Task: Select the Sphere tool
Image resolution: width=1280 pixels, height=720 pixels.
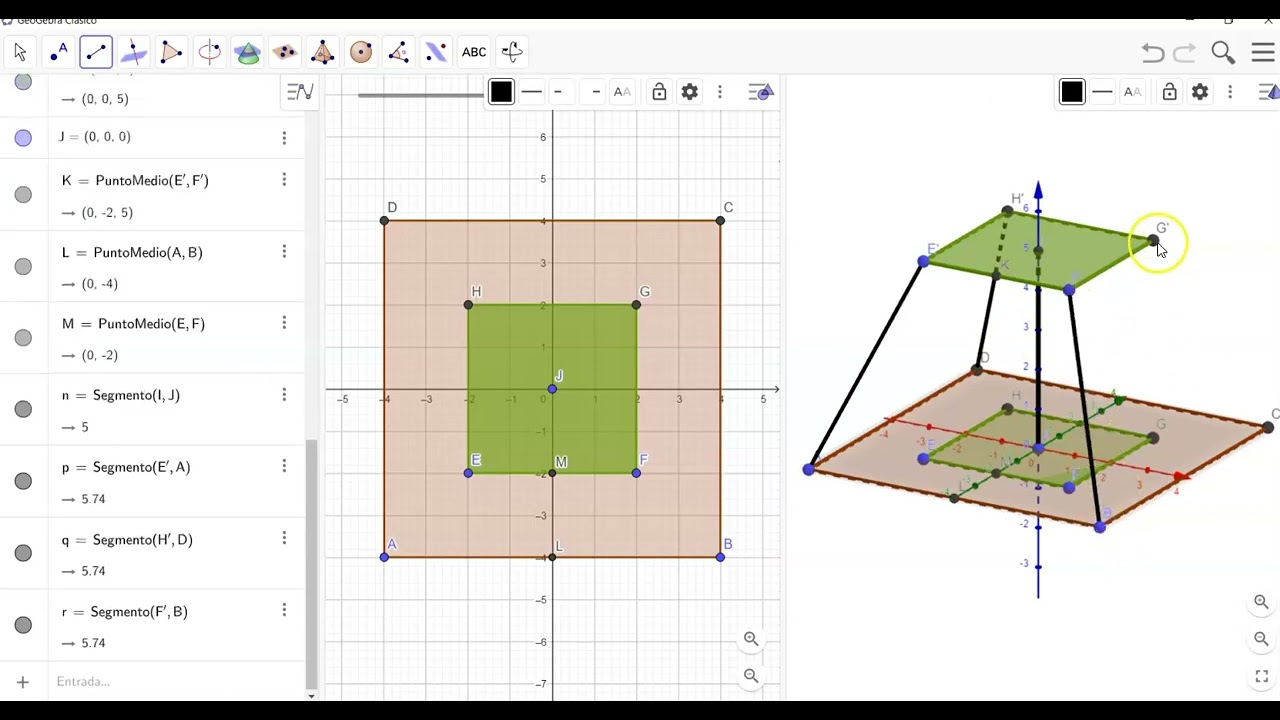Action: pyautogui.click(x=361, y=52)
